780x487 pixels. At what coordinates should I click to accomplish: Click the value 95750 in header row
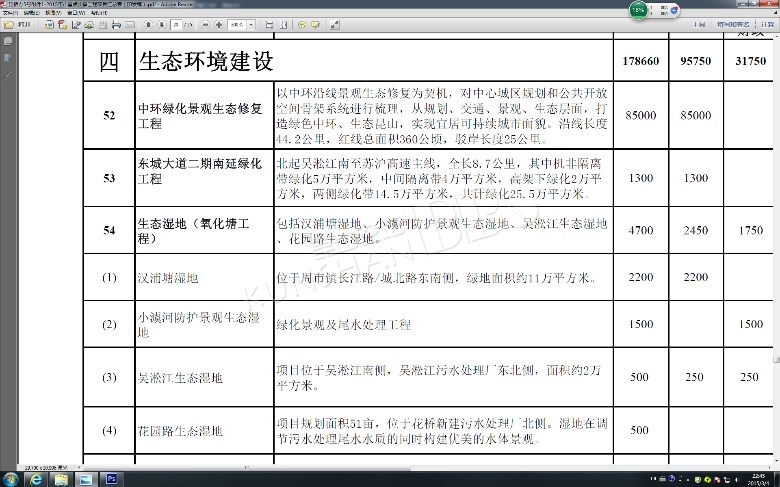[x=695, y=61]
